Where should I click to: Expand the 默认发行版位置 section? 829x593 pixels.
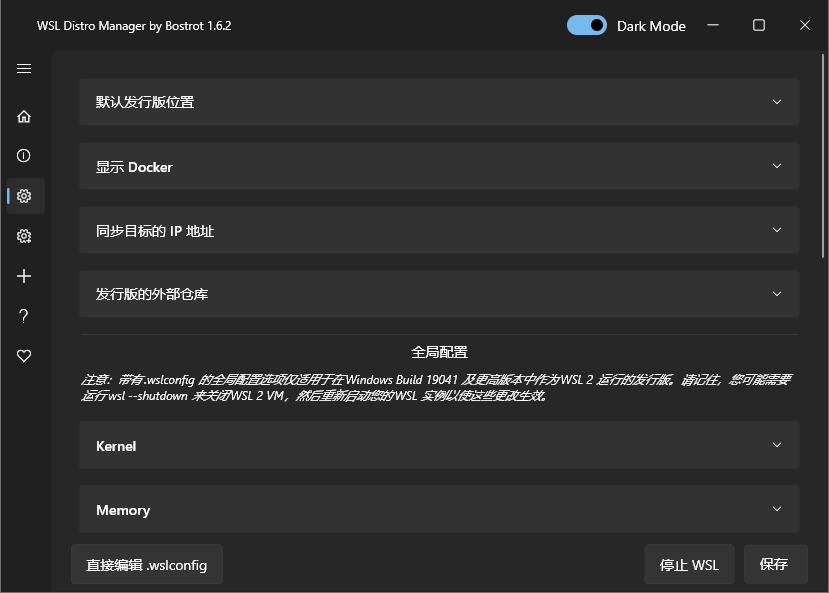(x=439, y=102)
